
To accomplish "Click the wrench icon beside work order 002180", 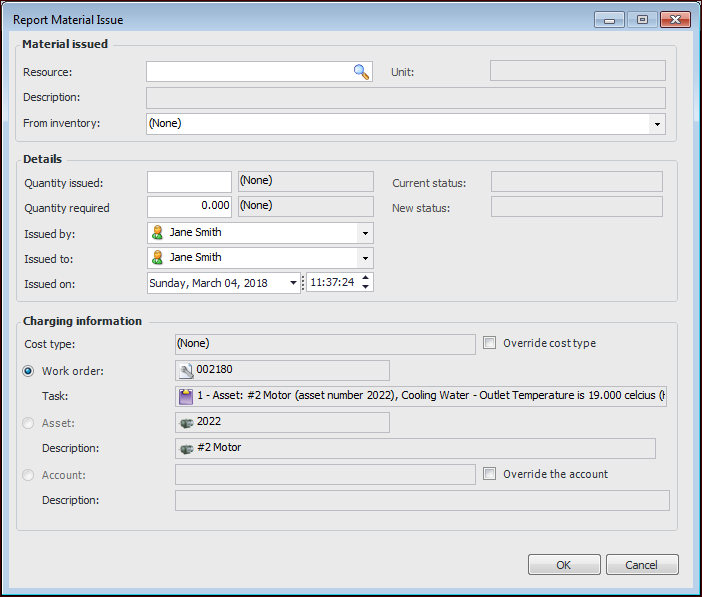I will [185, 371].
